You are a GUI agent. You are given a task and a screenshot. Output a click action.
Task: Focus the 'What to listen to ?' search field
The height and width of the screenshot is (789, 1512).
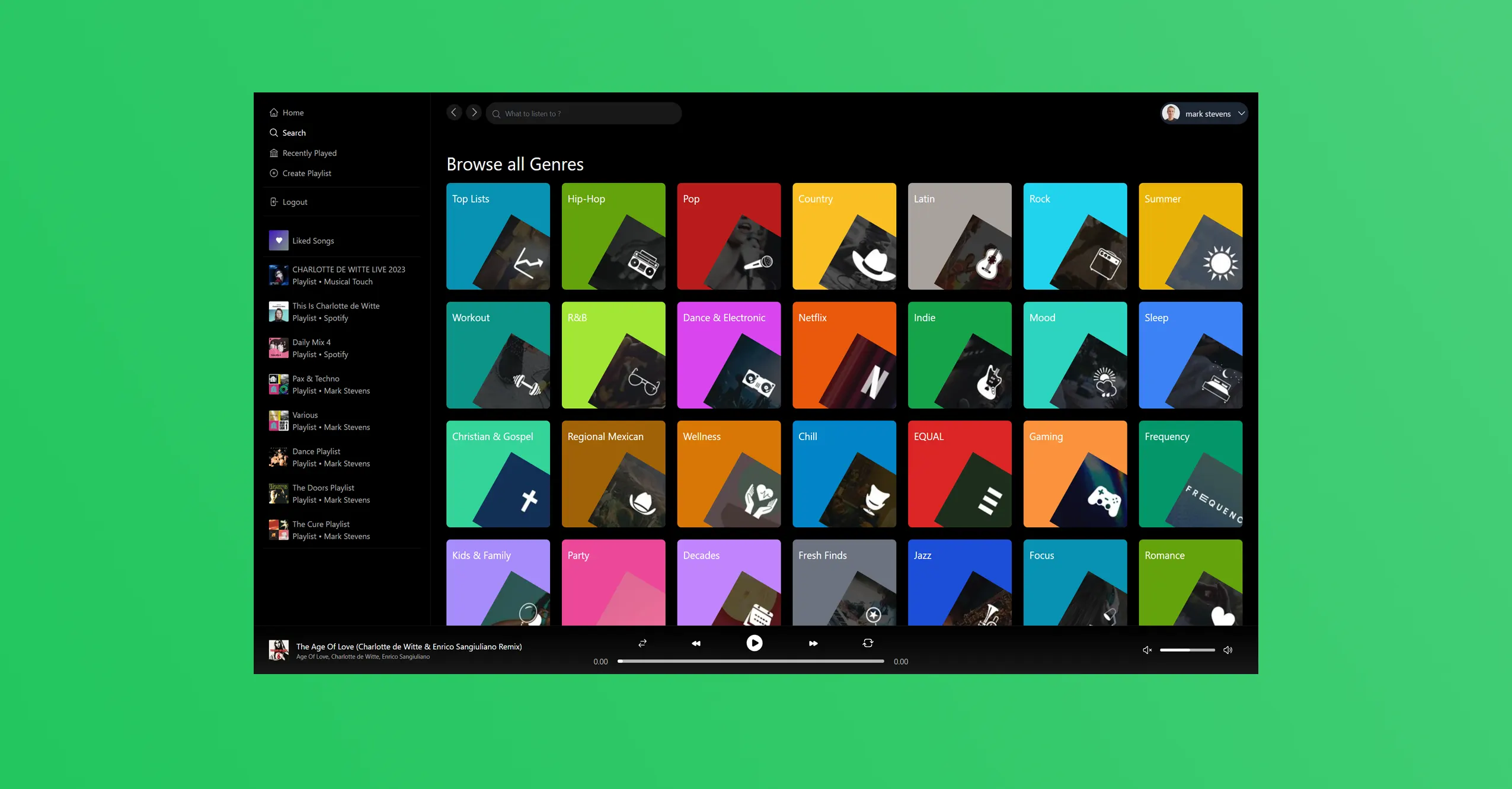click(x=583, y=114)
